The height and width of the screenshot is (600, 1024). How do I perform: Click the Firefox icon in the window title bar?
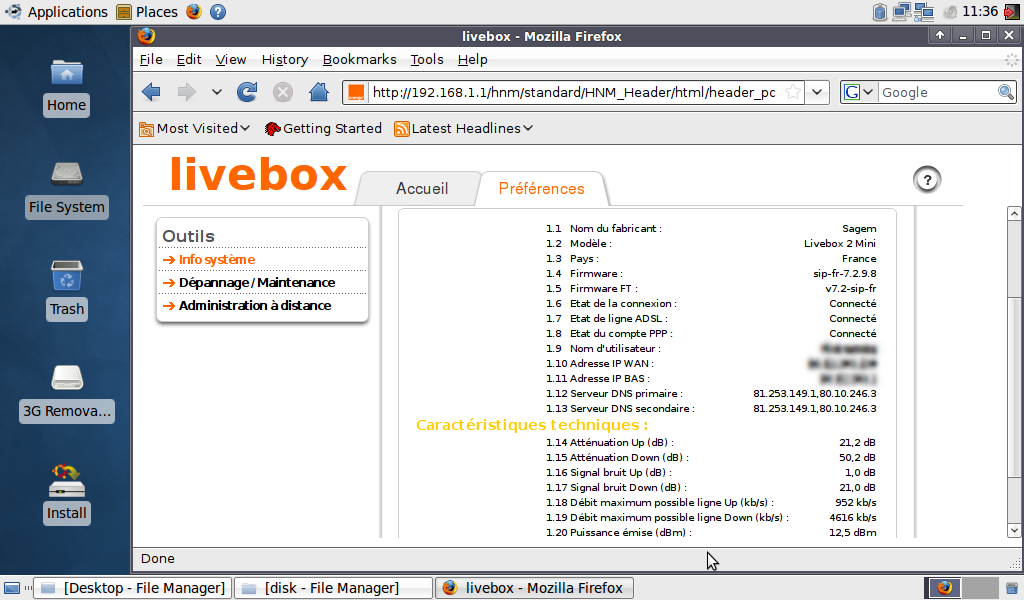tap(146, 36)
